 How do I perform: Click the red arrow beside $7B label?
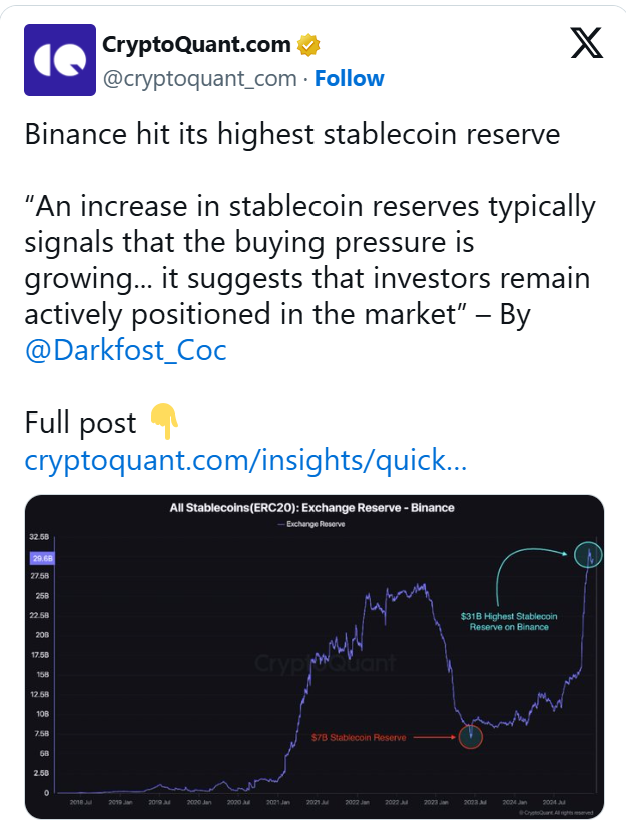pos(434,737)
